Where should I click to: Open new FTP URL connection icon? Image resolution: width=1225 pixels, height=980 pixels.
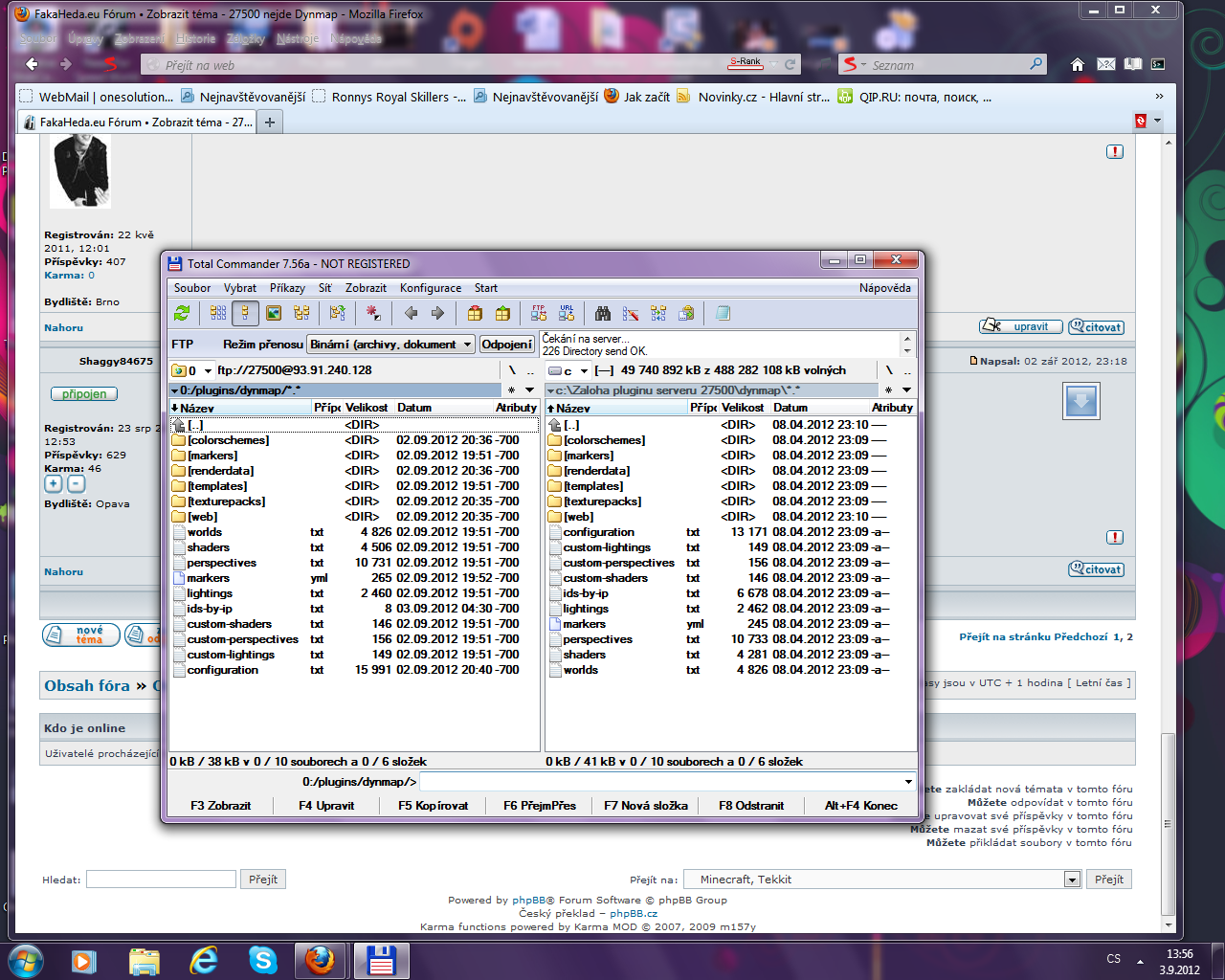(x=567, y=313)
